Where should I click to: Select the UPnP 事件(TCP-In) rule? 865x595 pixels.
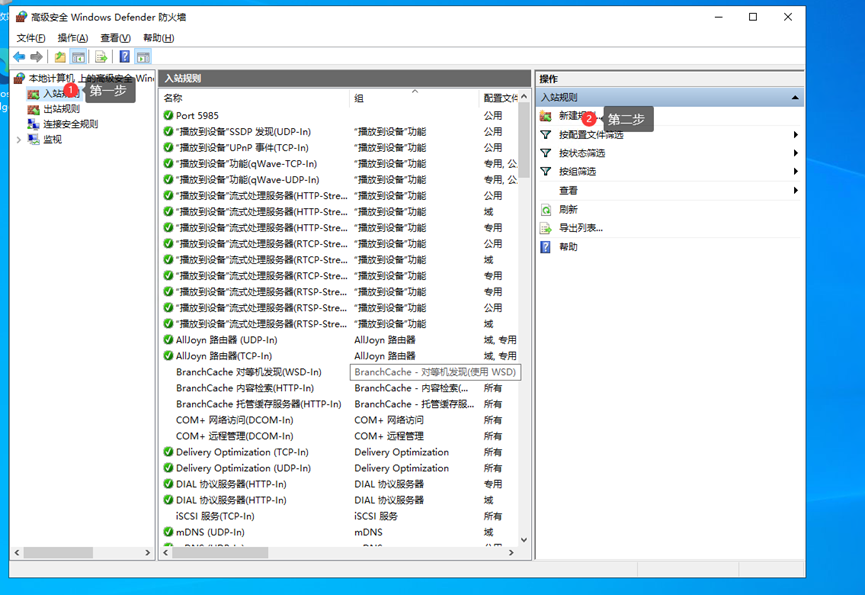(x=242, y=147)
